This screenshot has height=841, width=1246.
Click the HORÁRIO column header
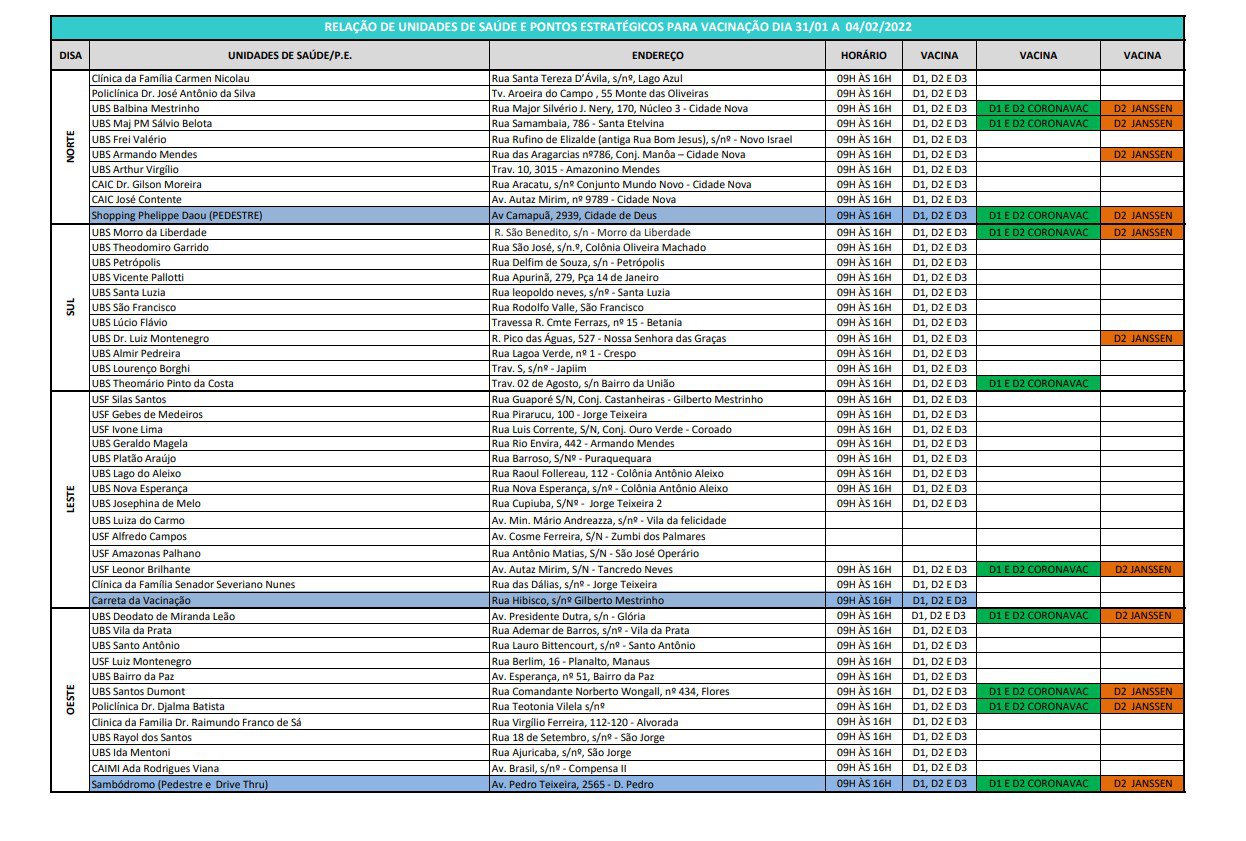click(x=863, y=56)
